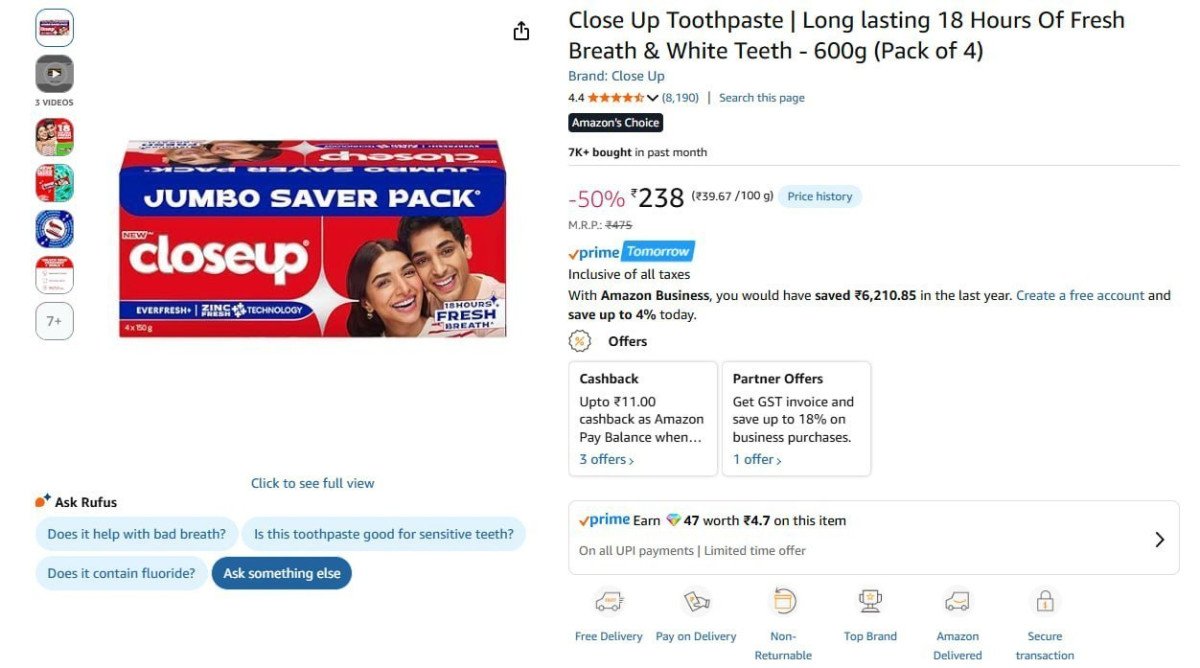
Task: Click the Secure transaction lock icon
Action: point(1044,600)
